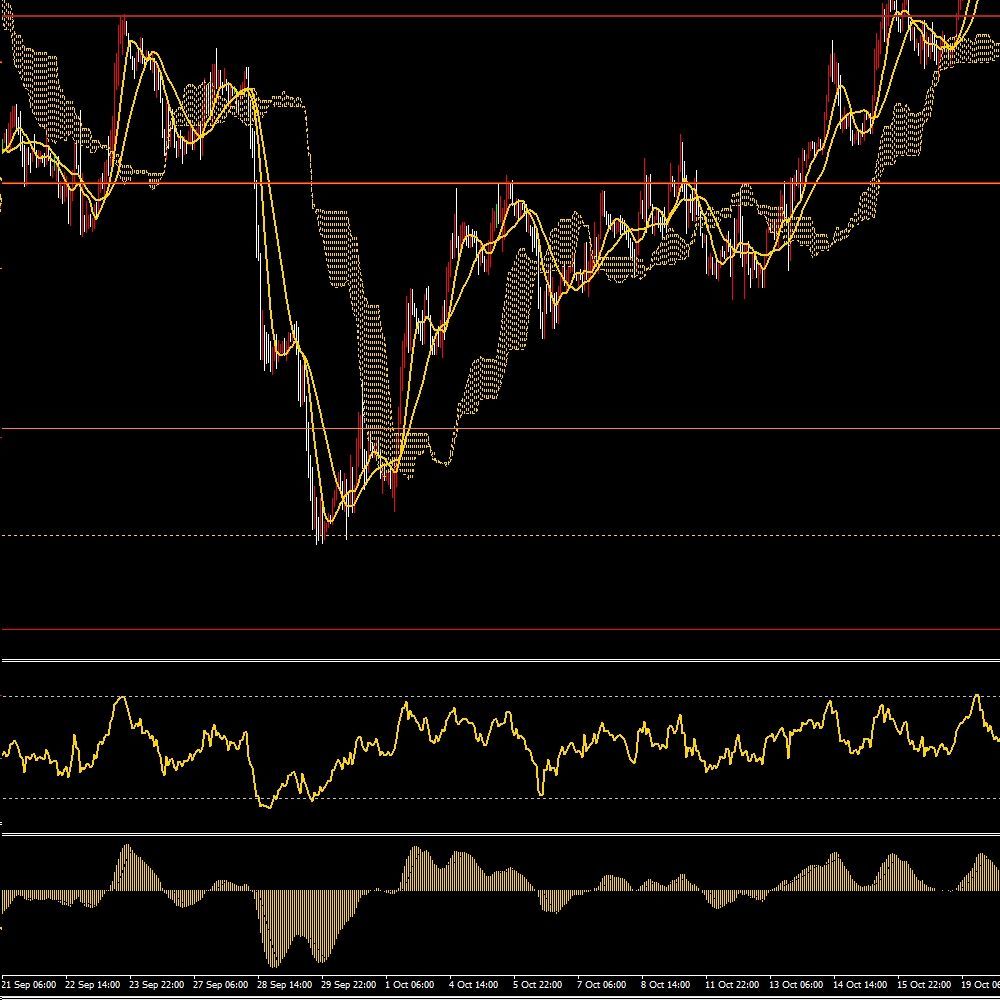Click the 11 Oct 22:00 time label

(x=732, y=984)
